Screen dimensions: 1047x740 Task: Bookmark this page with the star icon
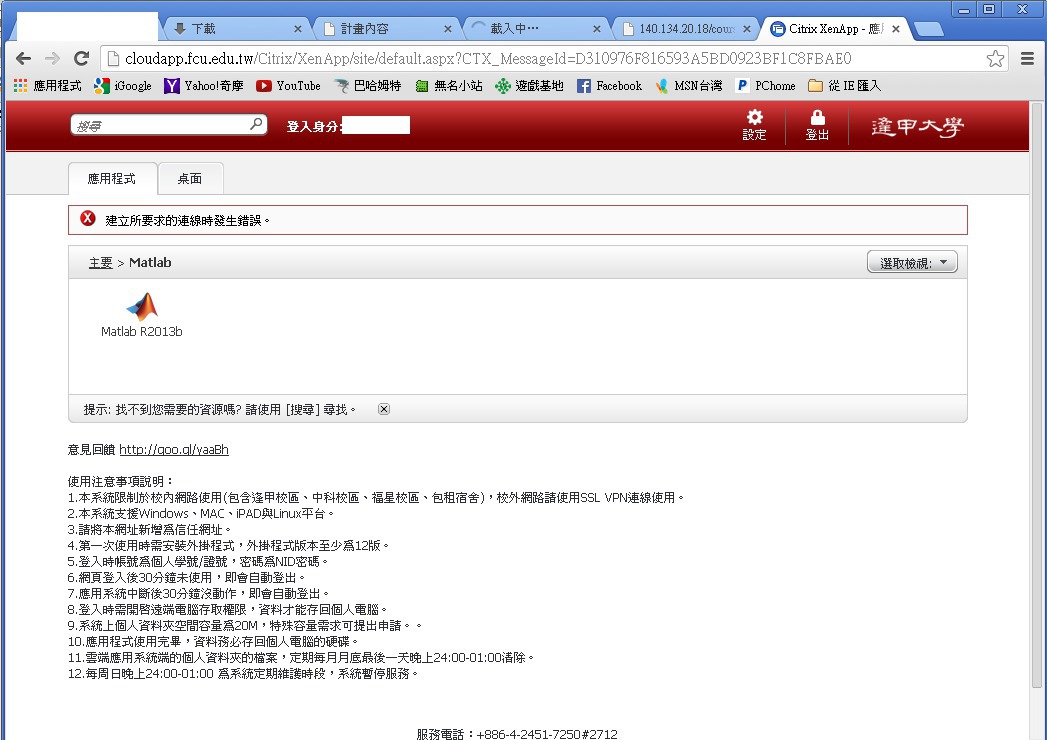click(995, 59)
